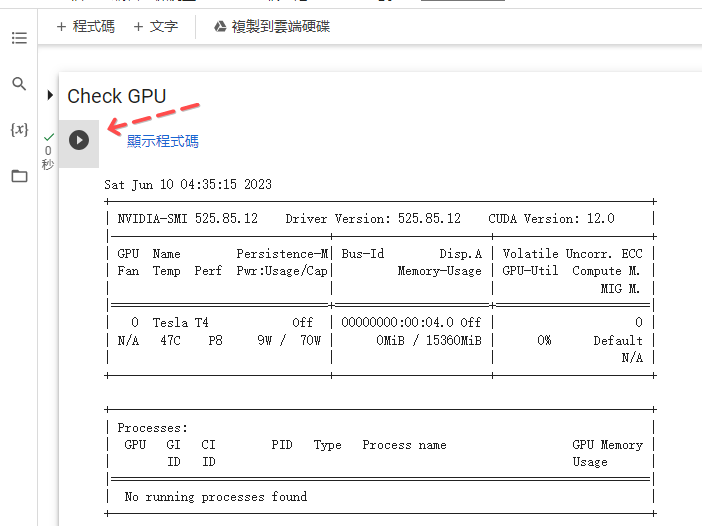Click the 15360MiB memory usage value
The image size is (702, 526).
pyautogui.click(x=450, y=341)
